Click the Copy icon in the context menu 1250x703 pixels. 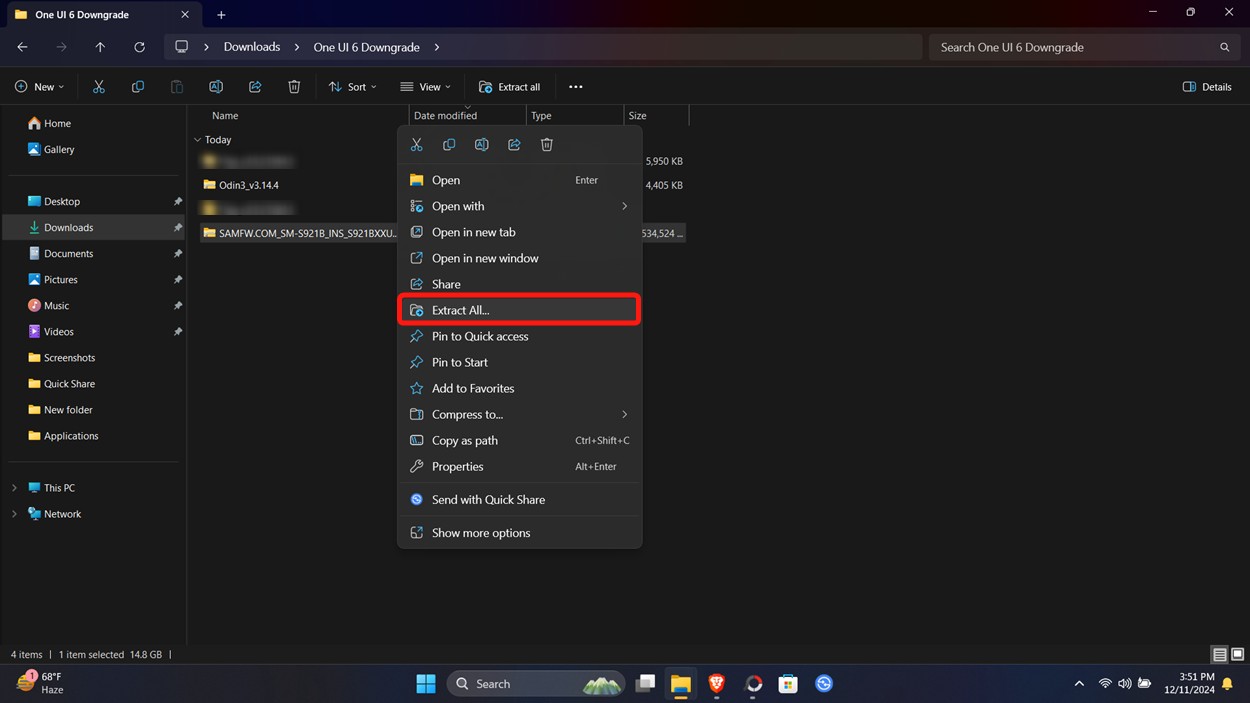click(x=449, y=144)
